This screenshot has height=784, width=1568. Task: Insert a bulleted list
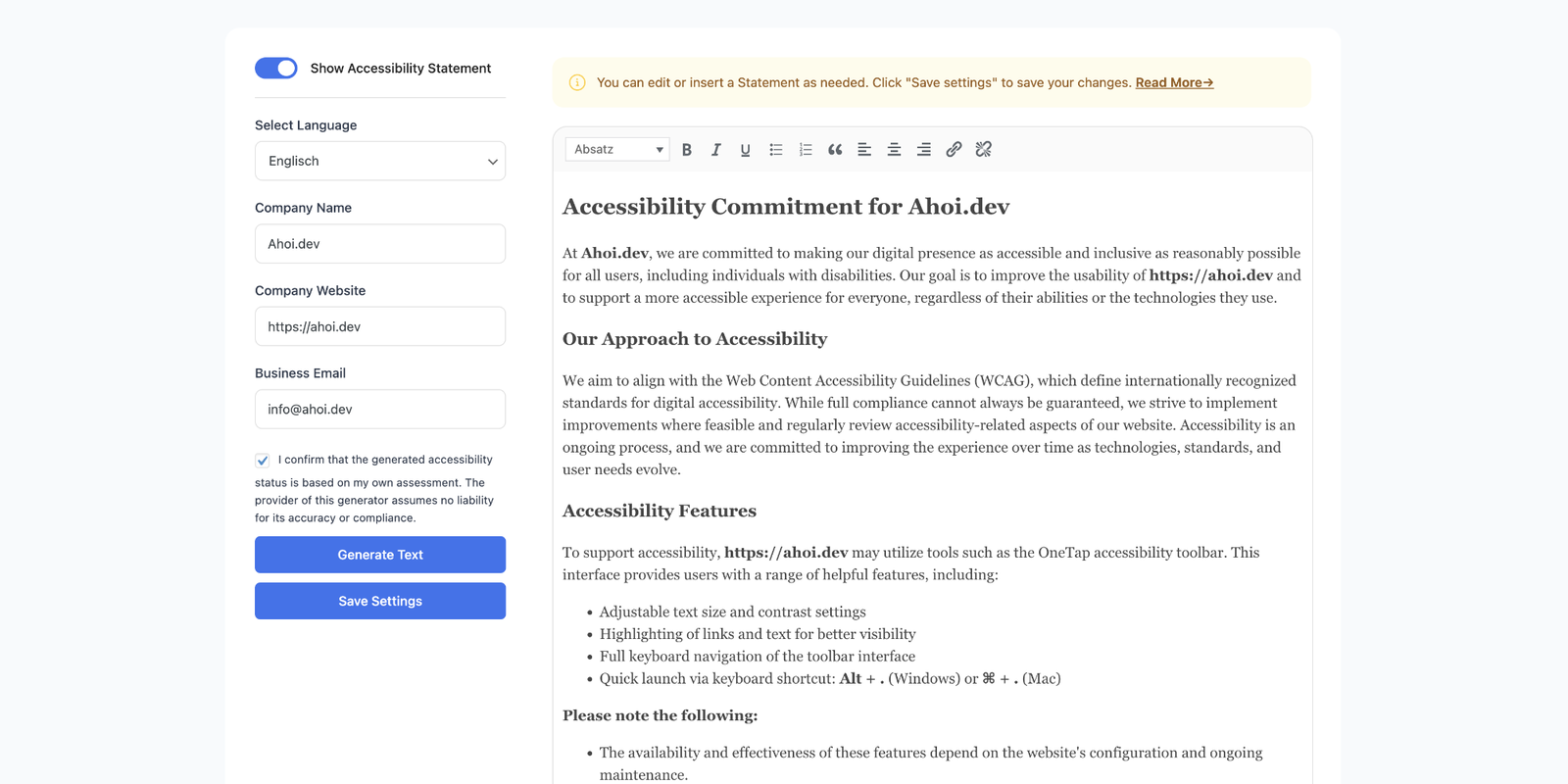pyautogui.click(x=775, y=150)
